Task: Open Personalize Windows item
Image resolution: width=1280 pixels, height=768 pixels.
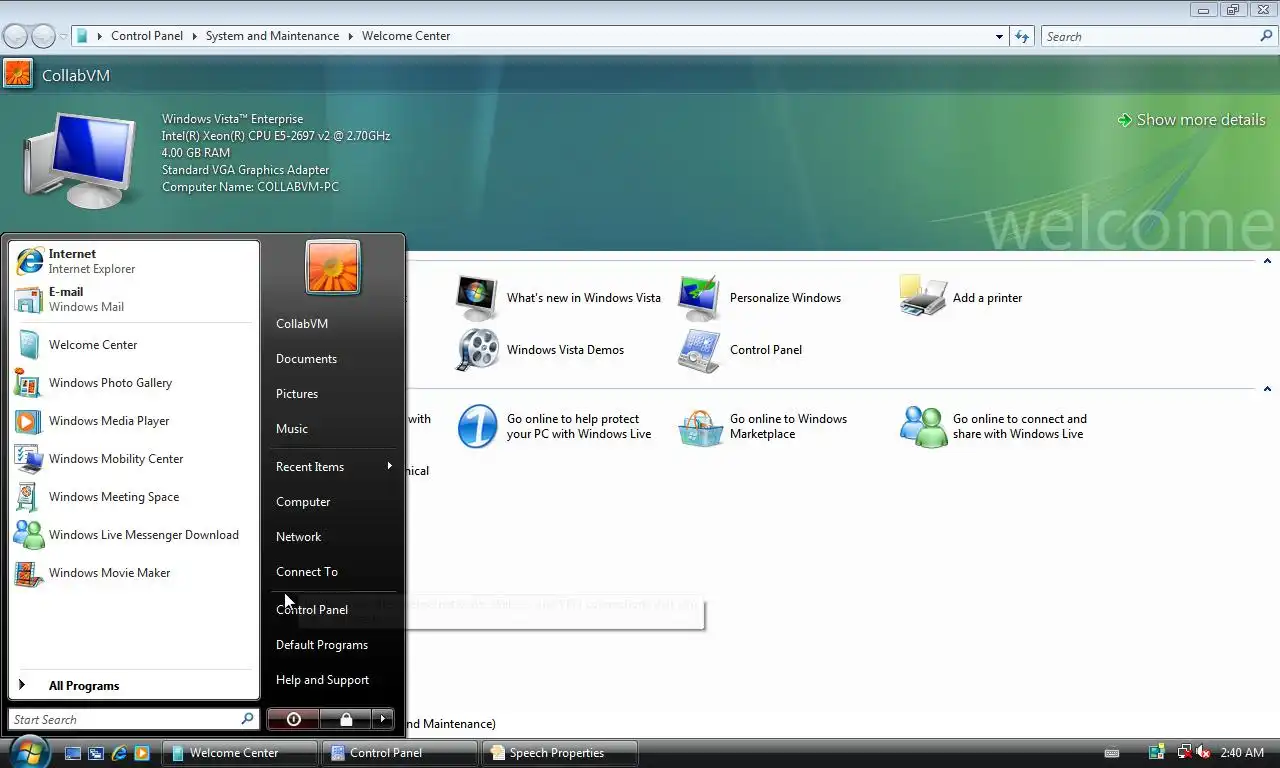Action: 760,298
